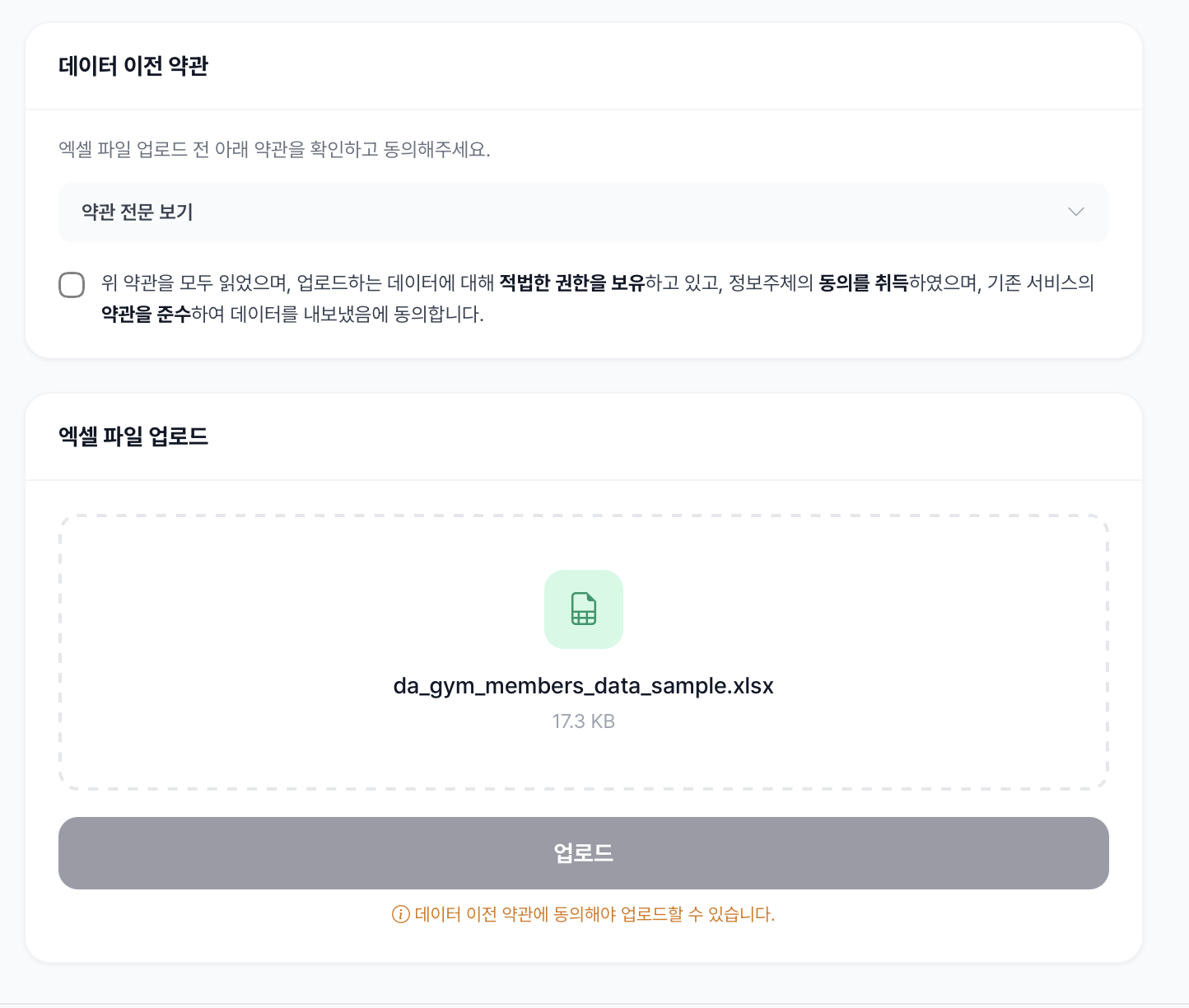The image size is (1189, 1008).
Task: Click the 데이터 이전 약관 header
Action: 134,66
